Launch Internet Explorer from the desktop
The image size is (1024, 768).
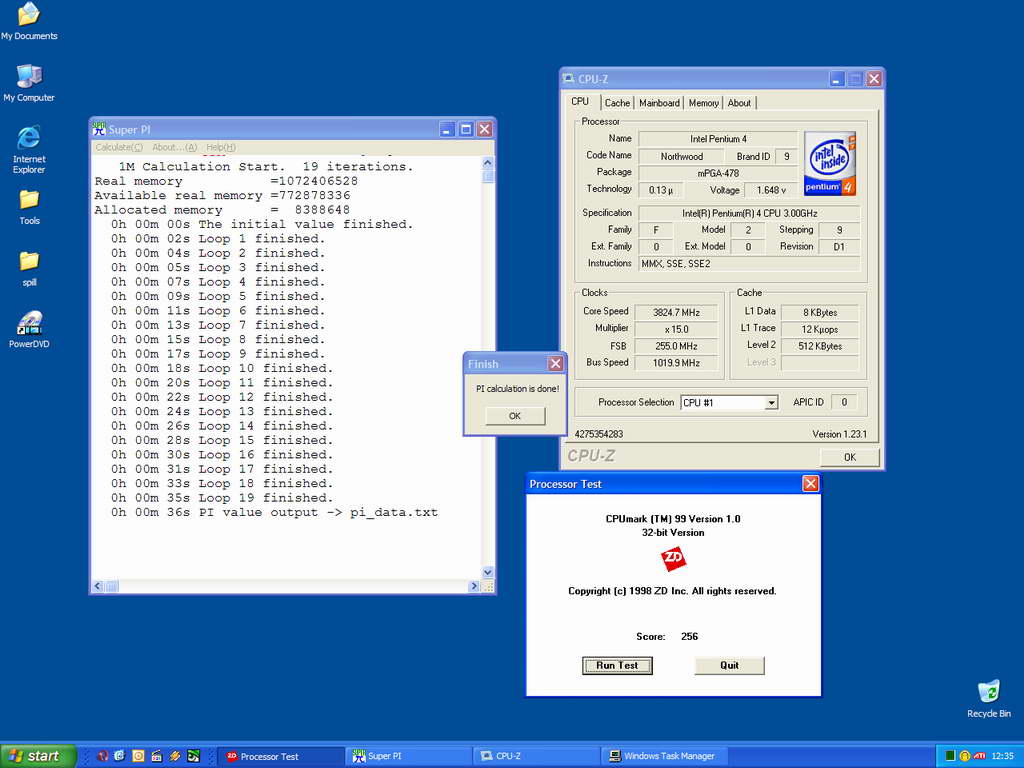pos(29,150)
